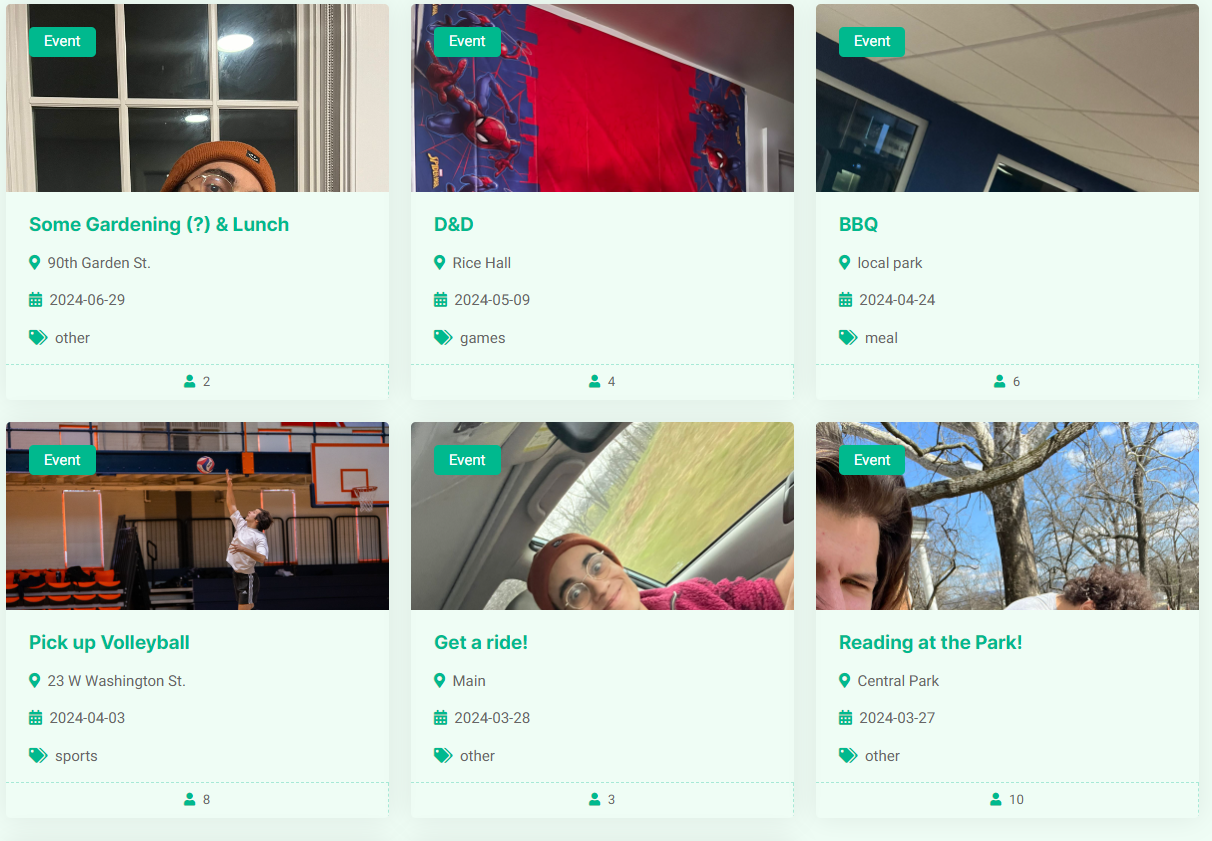Click the location pin icon beside Rice Hall
Image resolution: width=1212 pixels, height=841 pixels.
(439, 263)
